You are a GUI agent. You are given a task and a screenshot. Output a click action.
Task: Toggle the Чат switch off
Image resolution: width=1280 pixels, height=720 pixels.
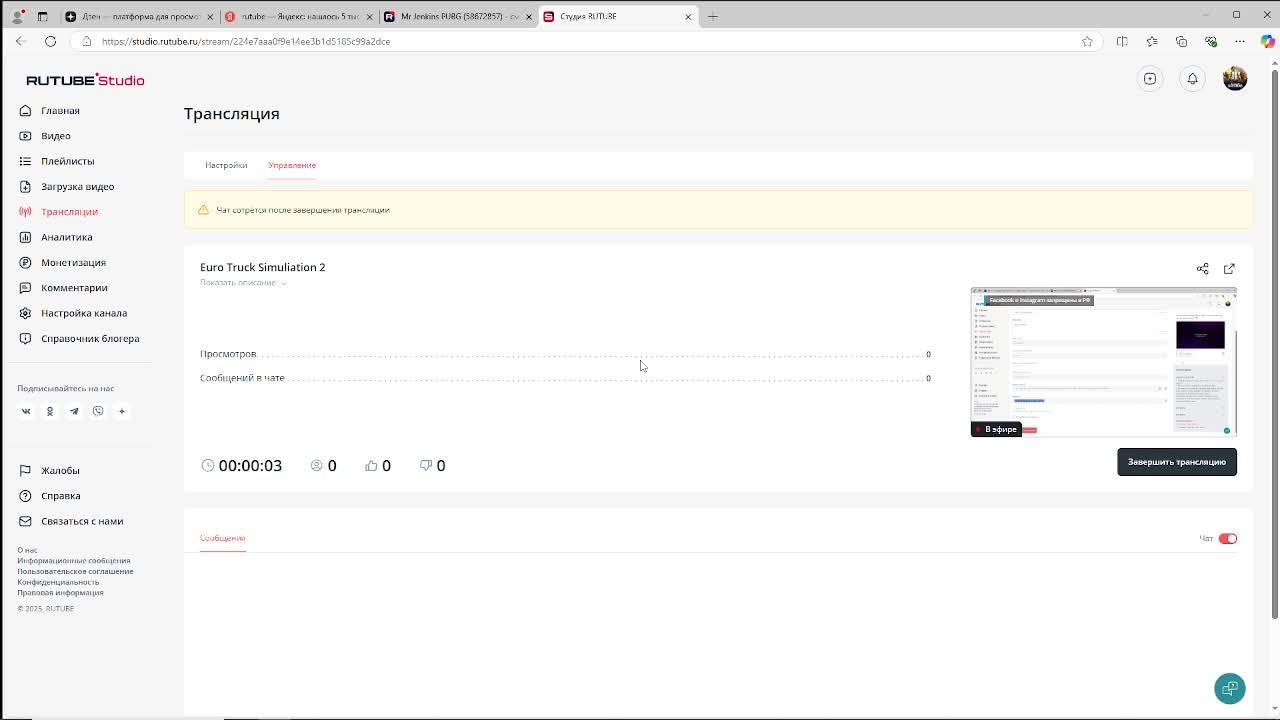click(x=1228, y=538)
